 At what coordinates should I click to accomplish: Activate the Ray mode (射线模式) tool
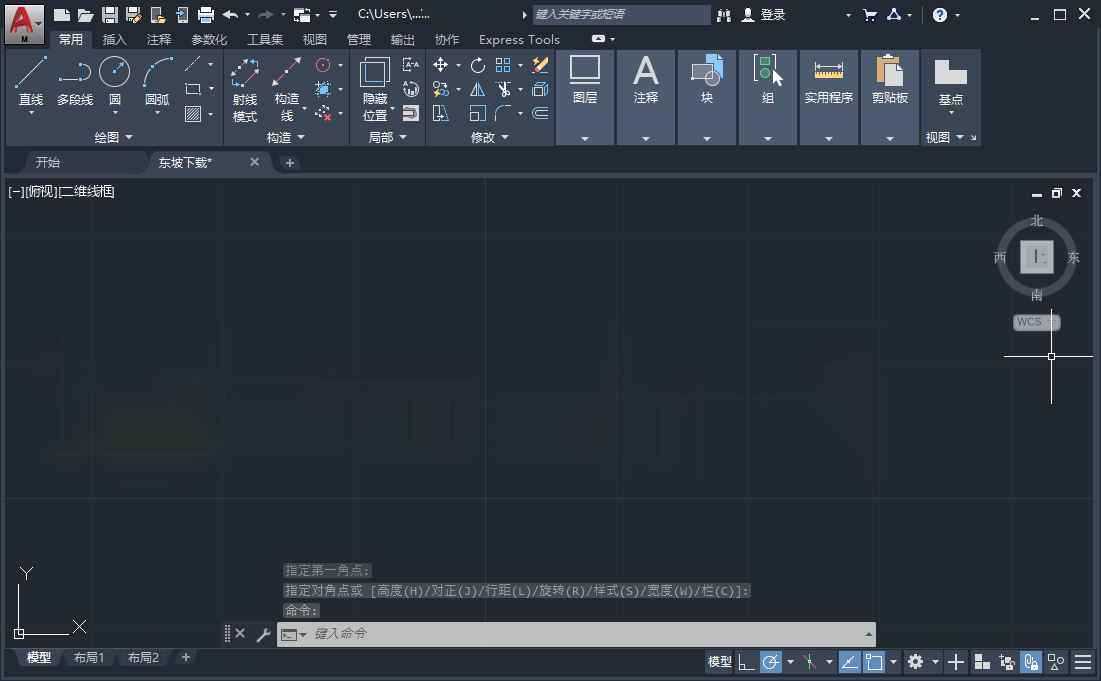pyautogui.click(x=245, y=90)
